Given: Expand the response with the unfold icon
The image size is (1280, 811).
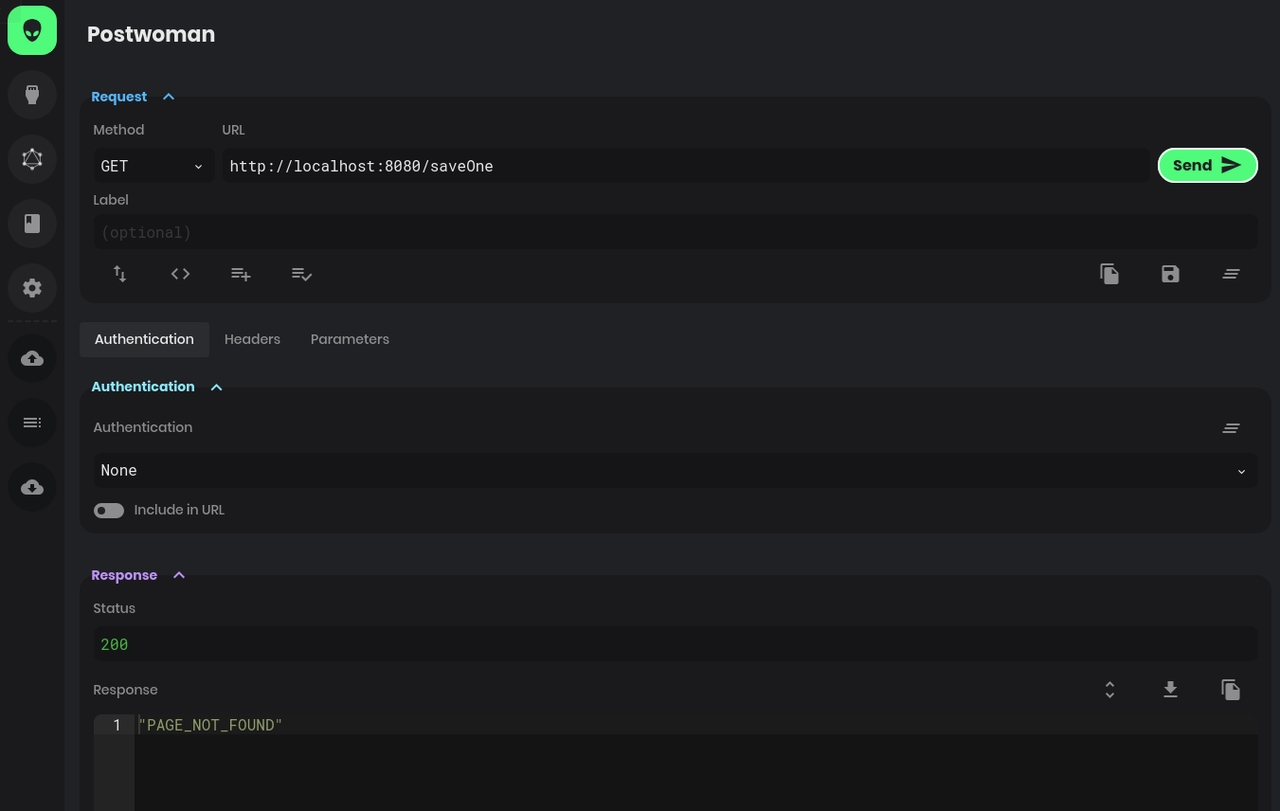Looking at the screenshot, I should pos(1109,689).
